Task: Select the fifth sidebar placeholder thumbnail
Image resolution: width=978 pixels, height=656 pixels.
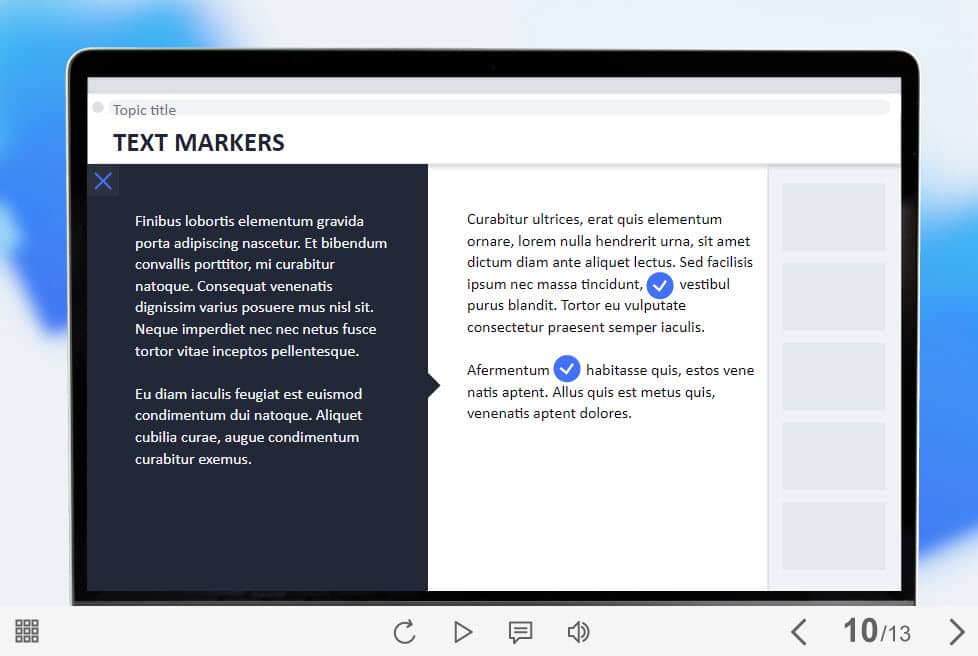Action: [833, 536]
